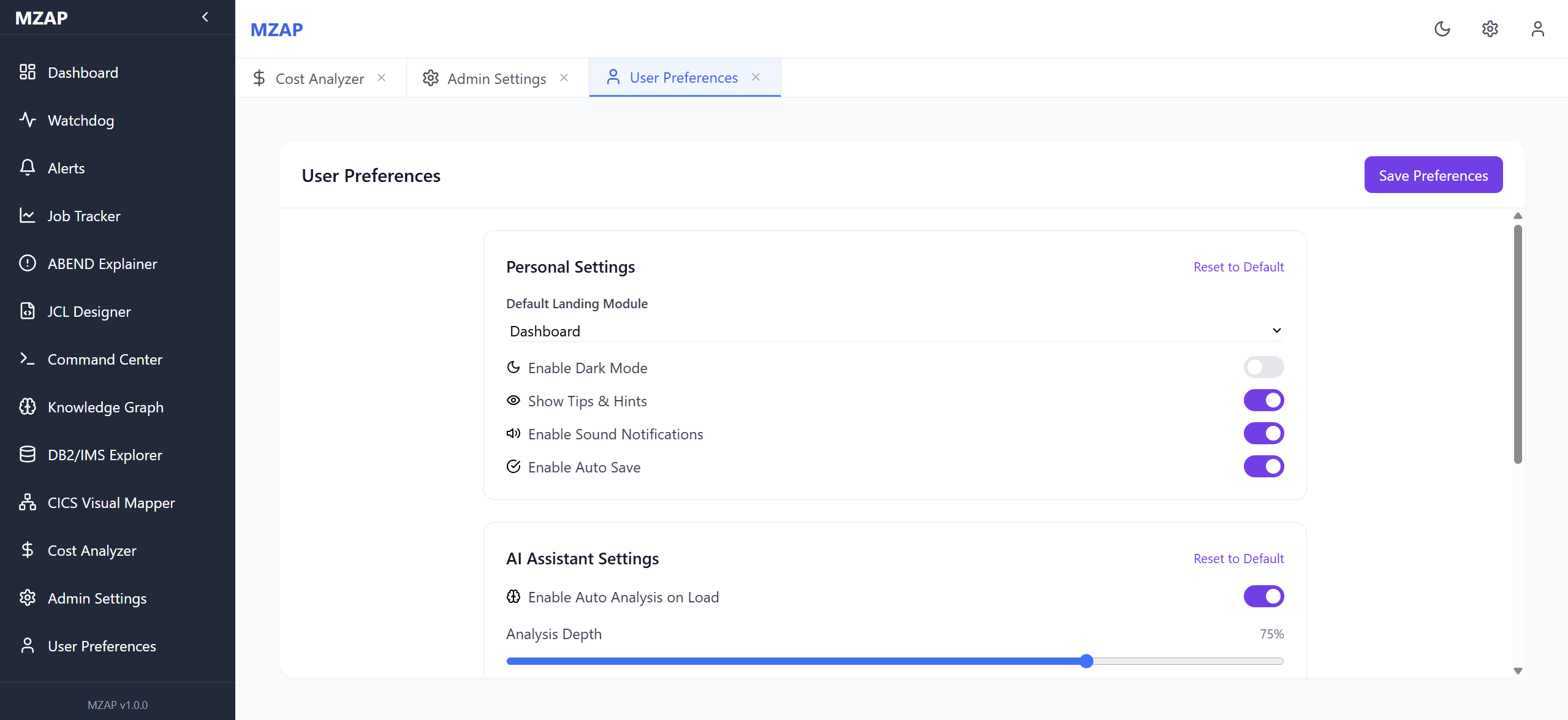Viewport: 1568px width, 720px height.
Task: Collapse the sidebar with the chevron
Action: click(x=205, y=17)
